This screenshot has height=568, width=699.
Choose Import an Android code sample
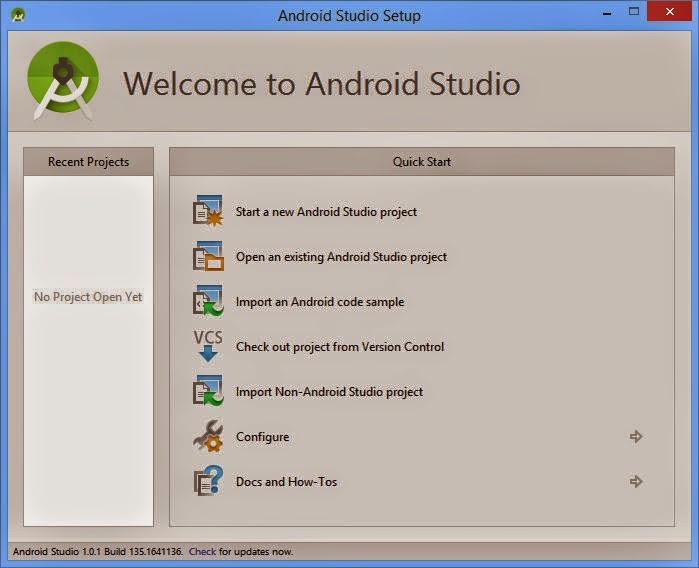pyautogui.click(x=320, y=302)
